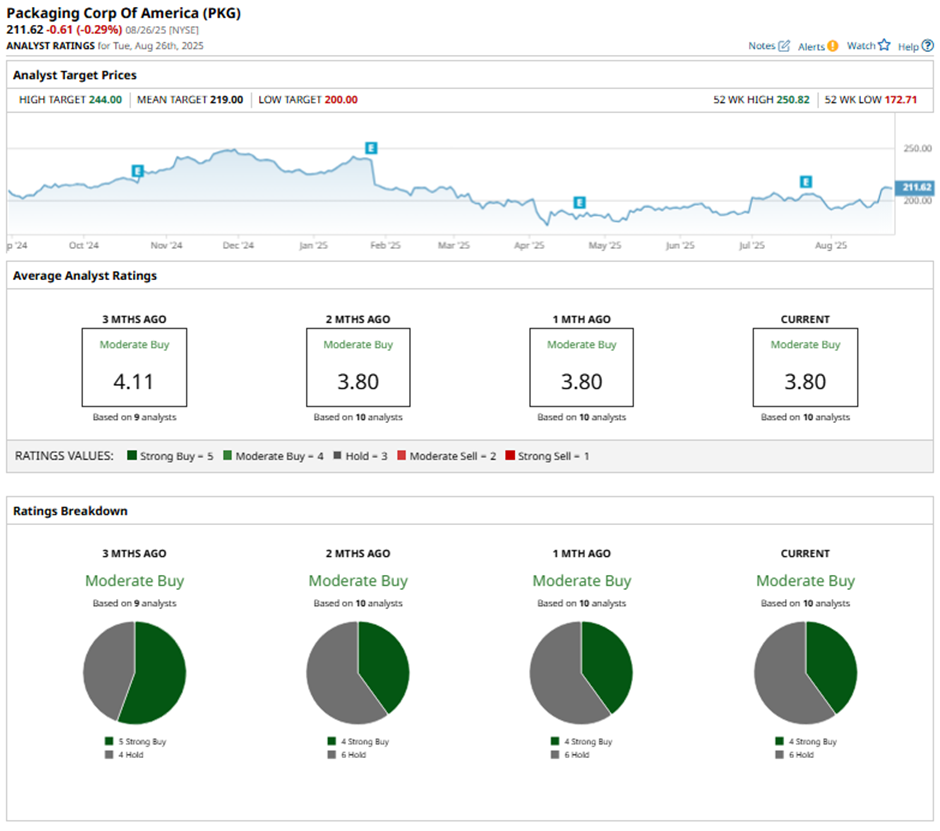Click the 3 MTHS AGO pie chart
This screenshot has height=831, width=940.
pos(134,673)
